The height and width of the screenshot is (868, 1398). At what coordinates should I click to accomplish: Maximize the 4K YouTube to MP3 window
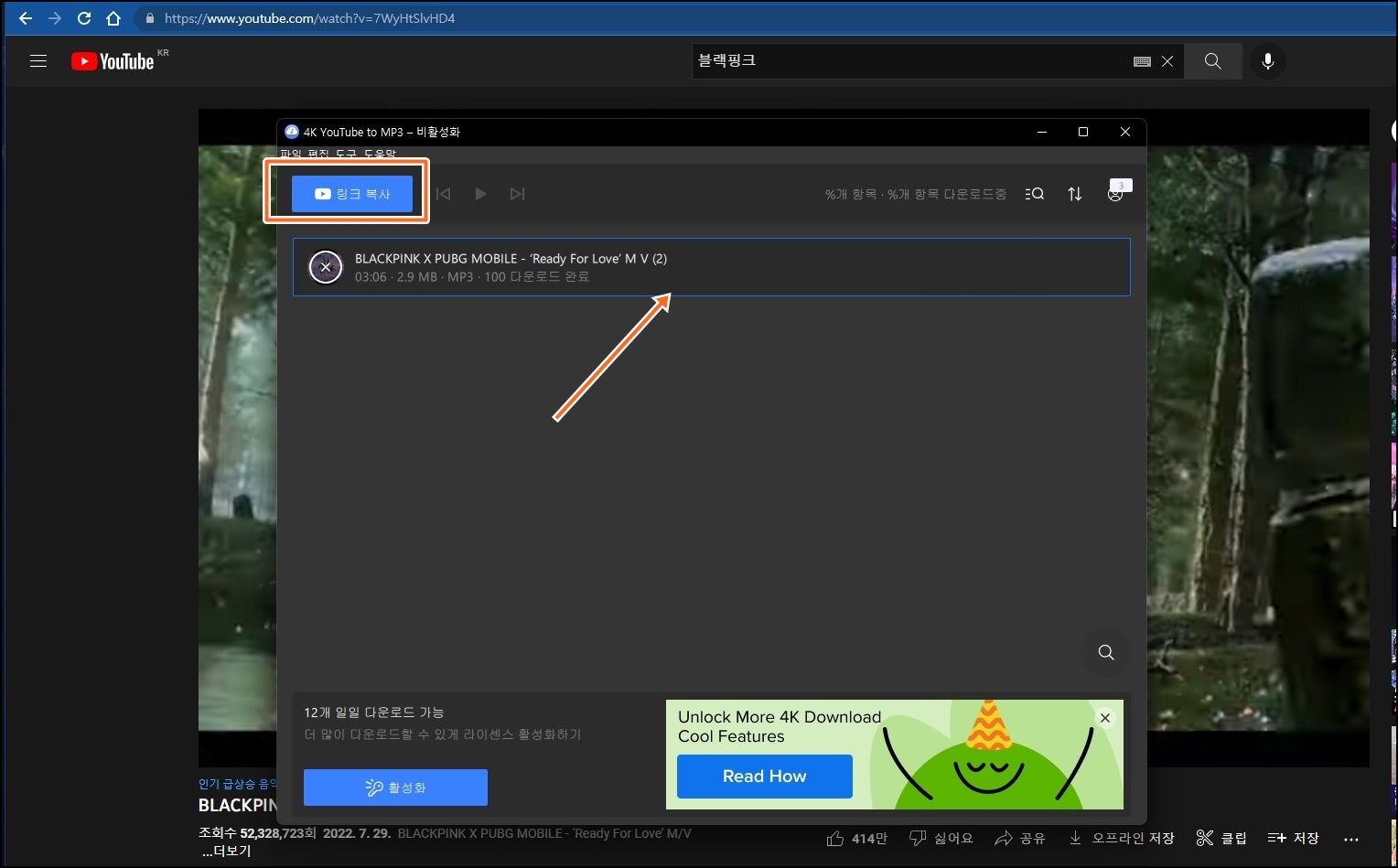click(1083, 132)
